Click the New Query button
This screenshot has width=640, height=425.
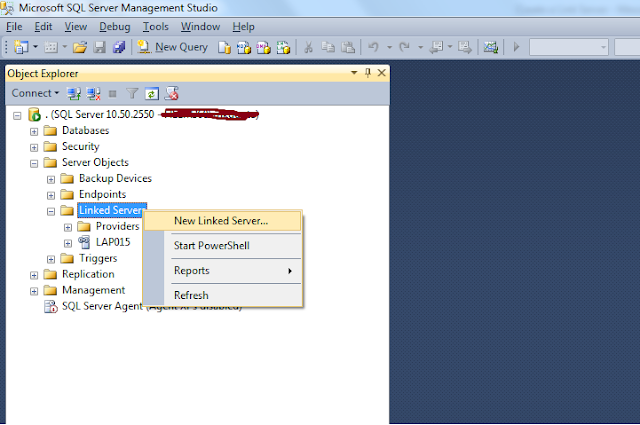tap(173, 47)
